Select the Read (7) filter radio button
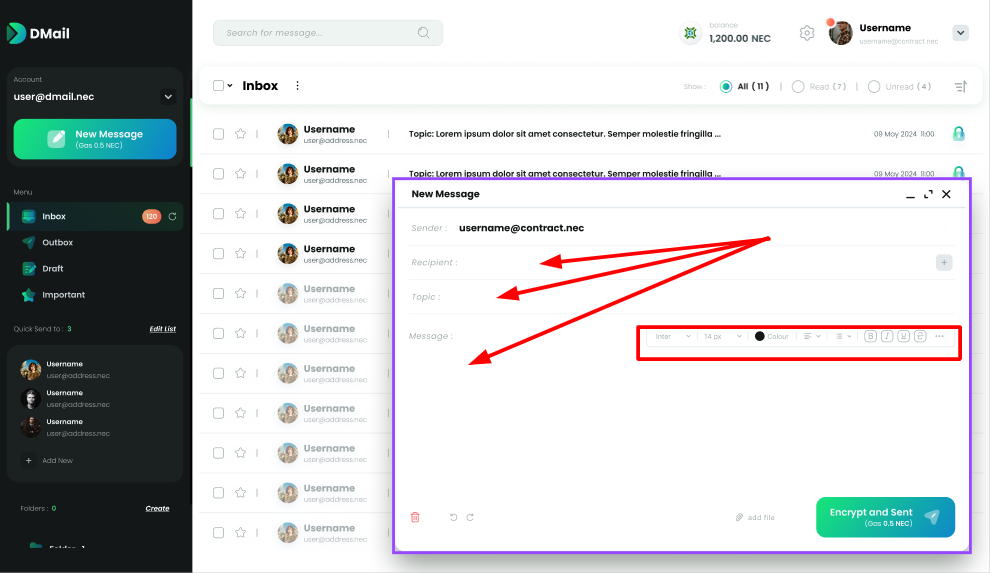The image size is (990, 573). click(798, 87)
